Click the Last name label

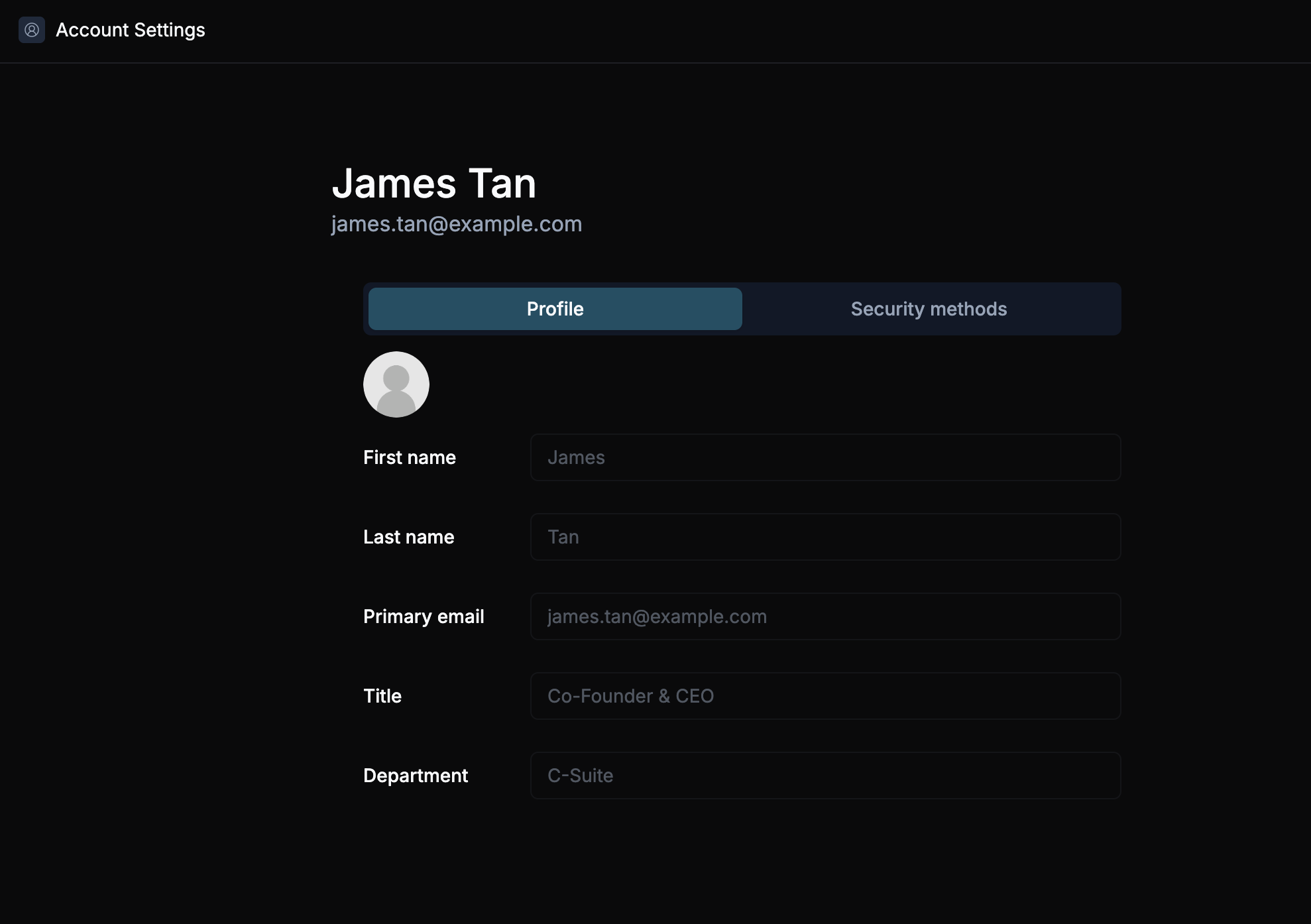(x=408, y=536)
